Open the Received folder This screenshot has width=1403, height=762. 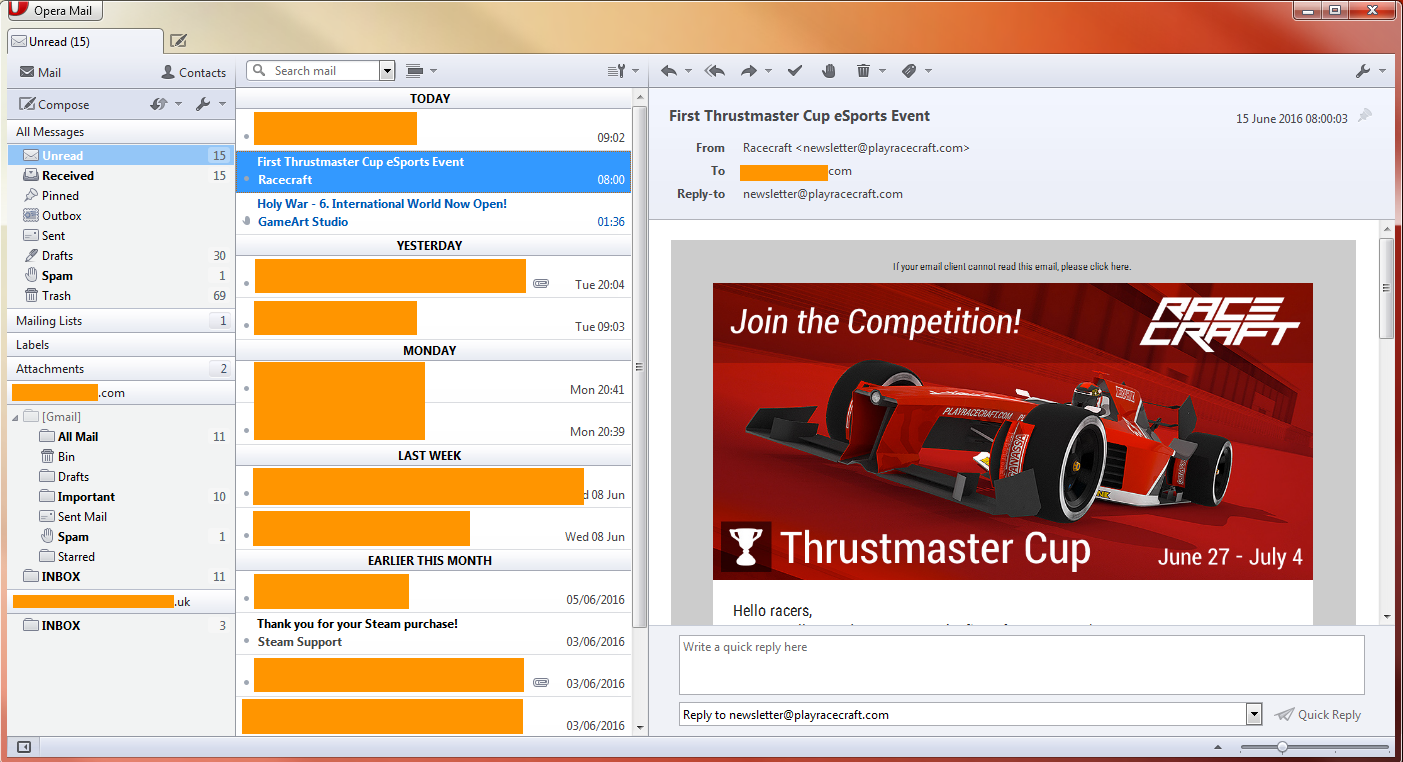120,176
